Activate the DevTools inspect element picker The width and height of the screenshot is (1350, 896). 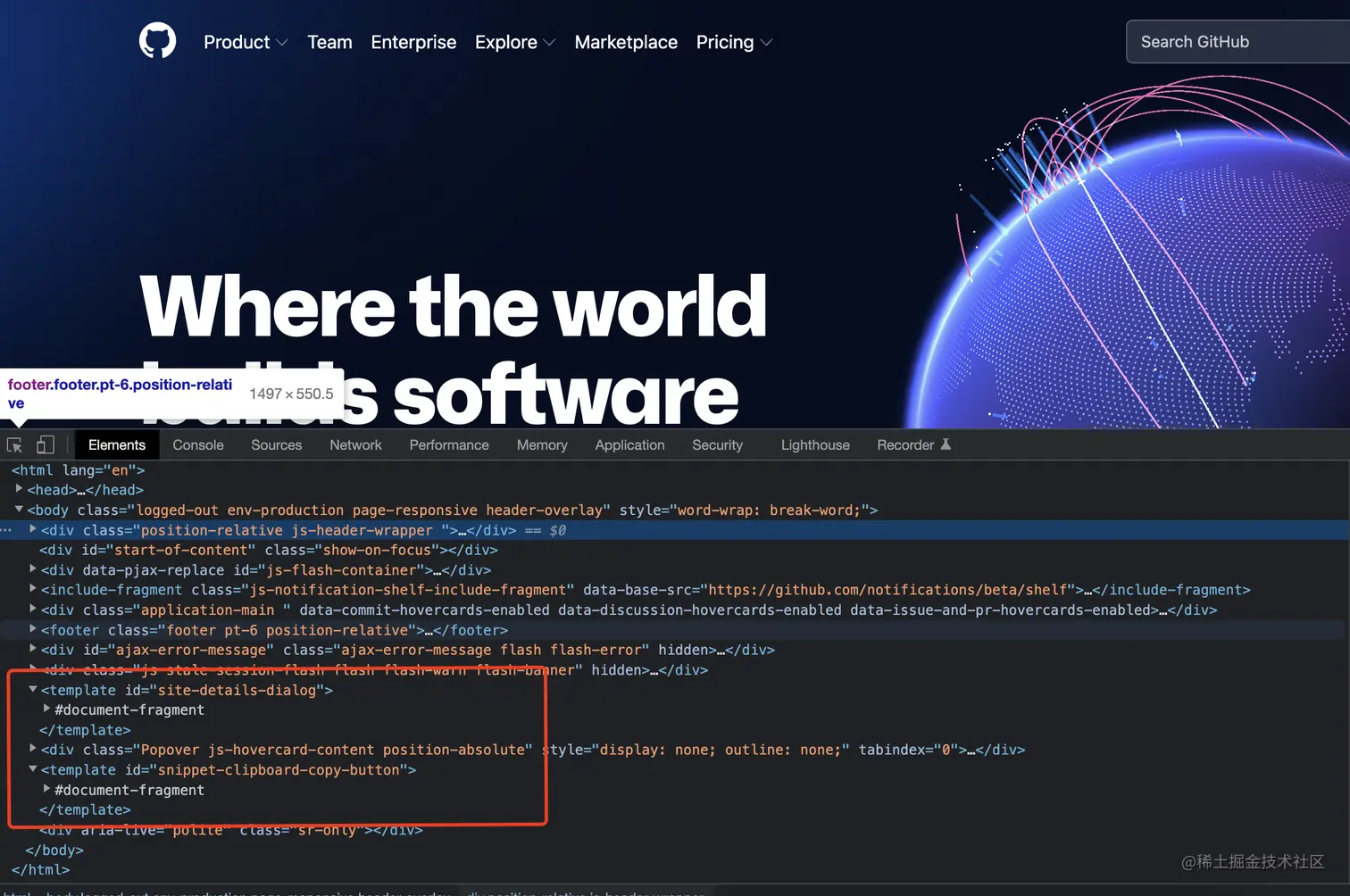click(14, 444)
